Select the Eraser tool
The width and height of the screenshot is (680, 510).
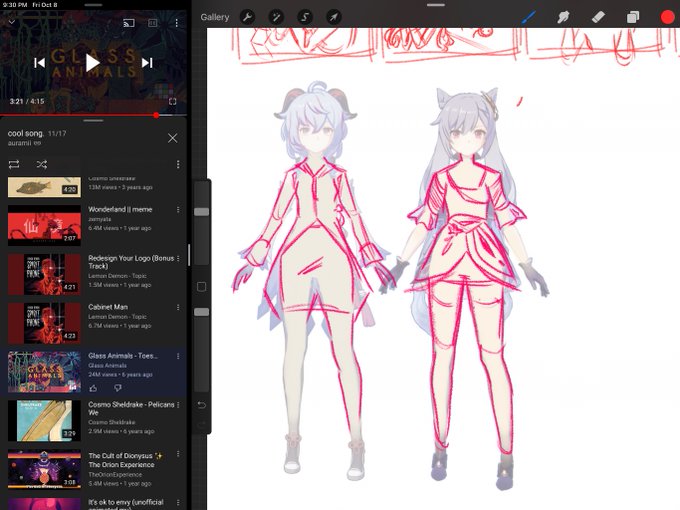coord(598,17)
